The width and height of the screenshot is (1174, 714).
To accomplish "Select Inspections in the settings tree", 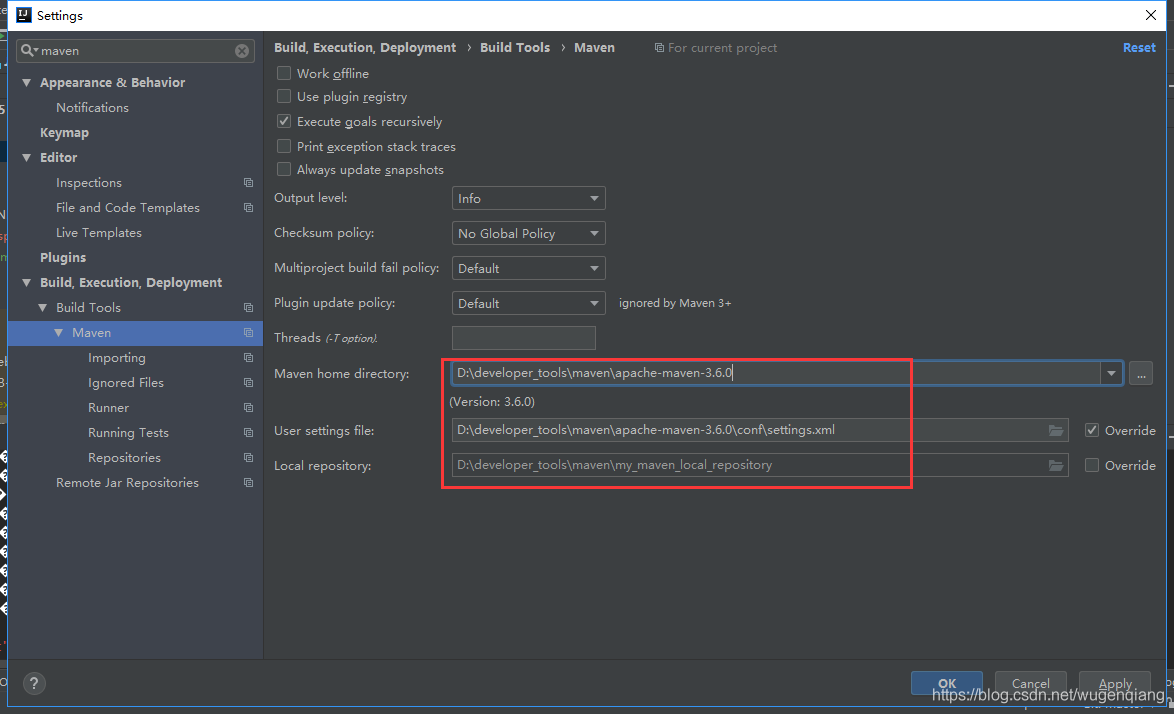I will [88, 183].
